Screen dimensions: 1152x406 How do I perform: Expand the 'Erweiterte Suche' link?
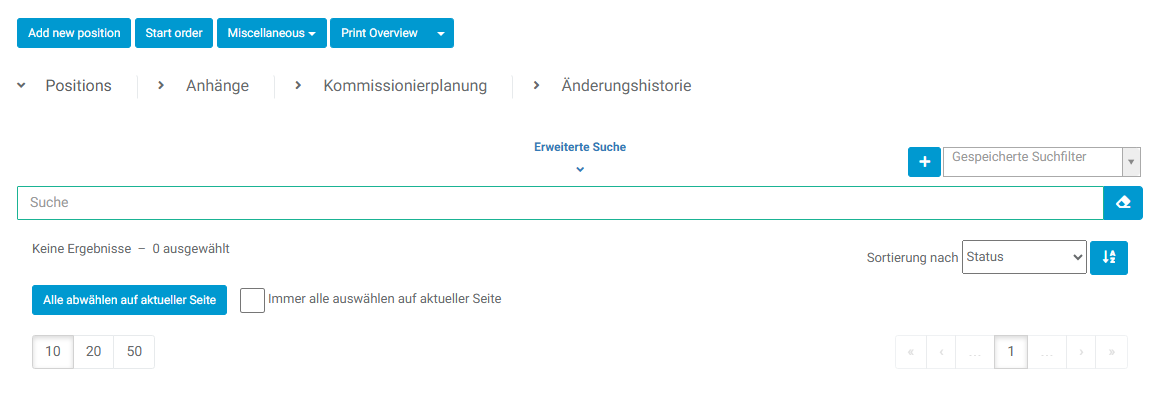(580, 148)
